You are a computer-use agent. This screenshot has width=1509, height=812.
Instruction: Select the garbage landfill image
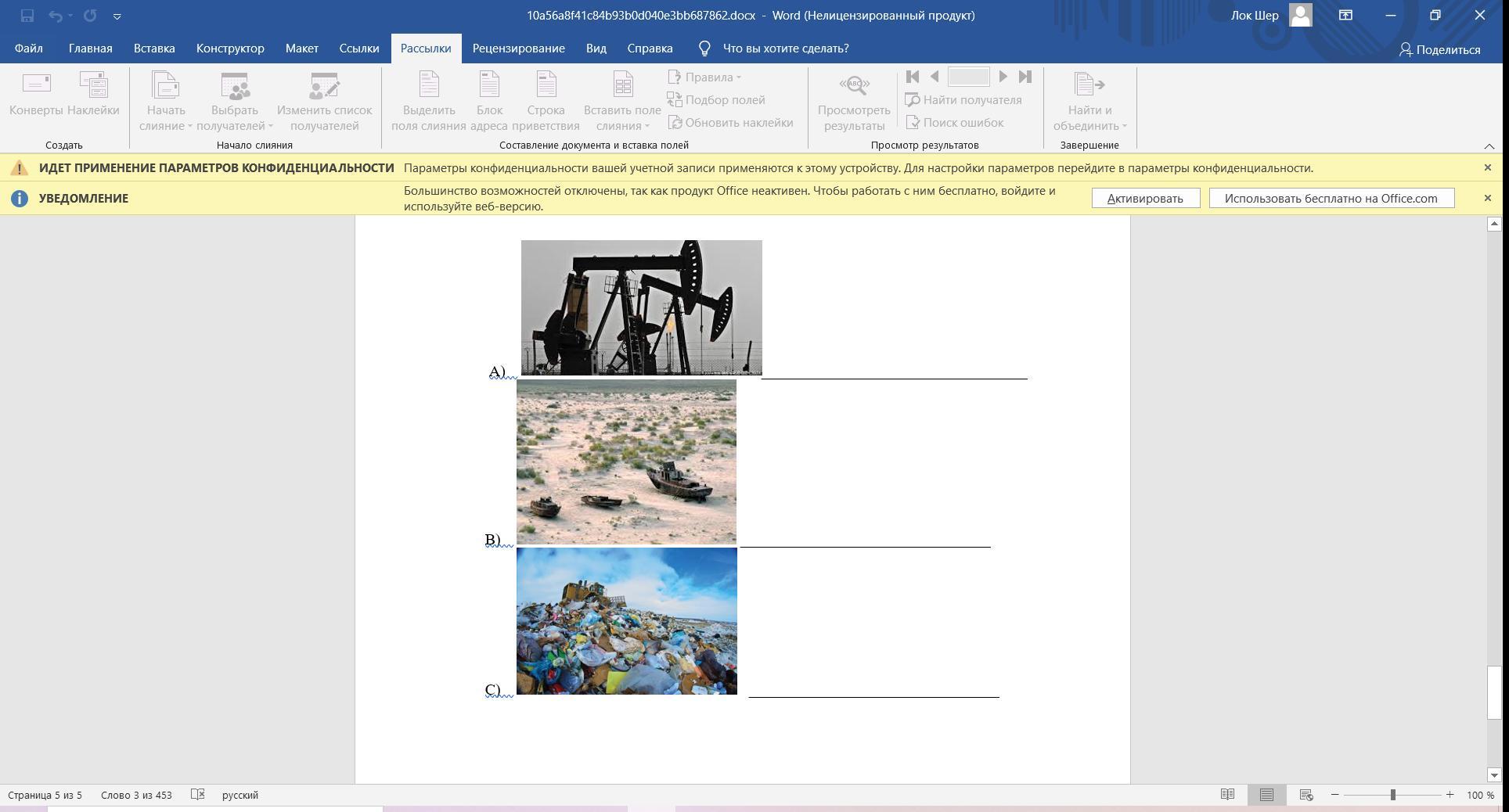626,621
